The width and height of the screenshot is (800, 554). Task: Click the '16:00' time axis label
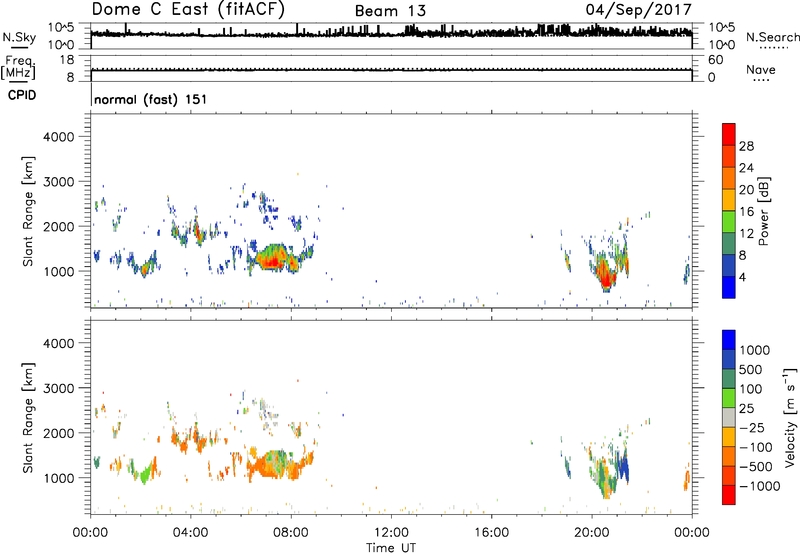click(491, 533)
